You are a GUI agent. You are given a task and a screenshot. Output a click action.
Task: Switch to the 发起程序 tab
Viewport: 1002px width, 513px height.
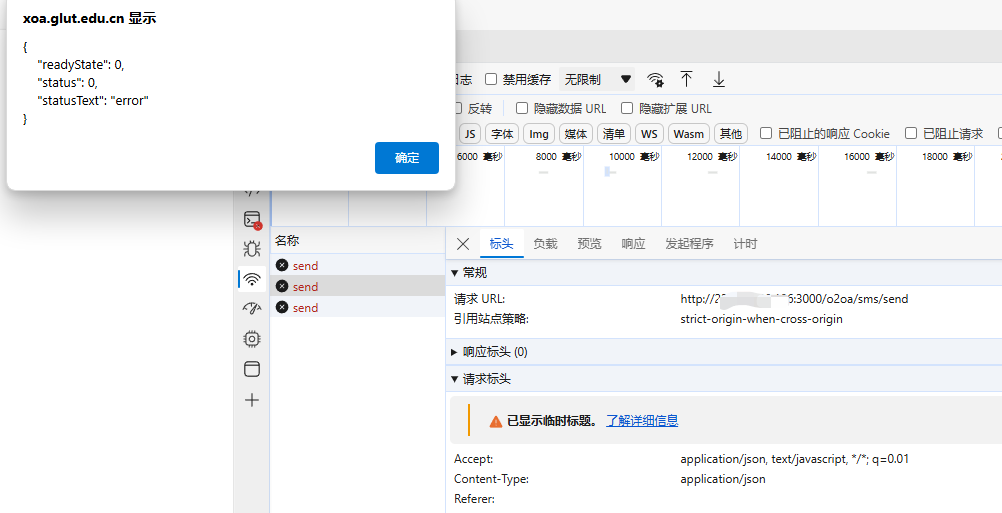coord(690,243)
